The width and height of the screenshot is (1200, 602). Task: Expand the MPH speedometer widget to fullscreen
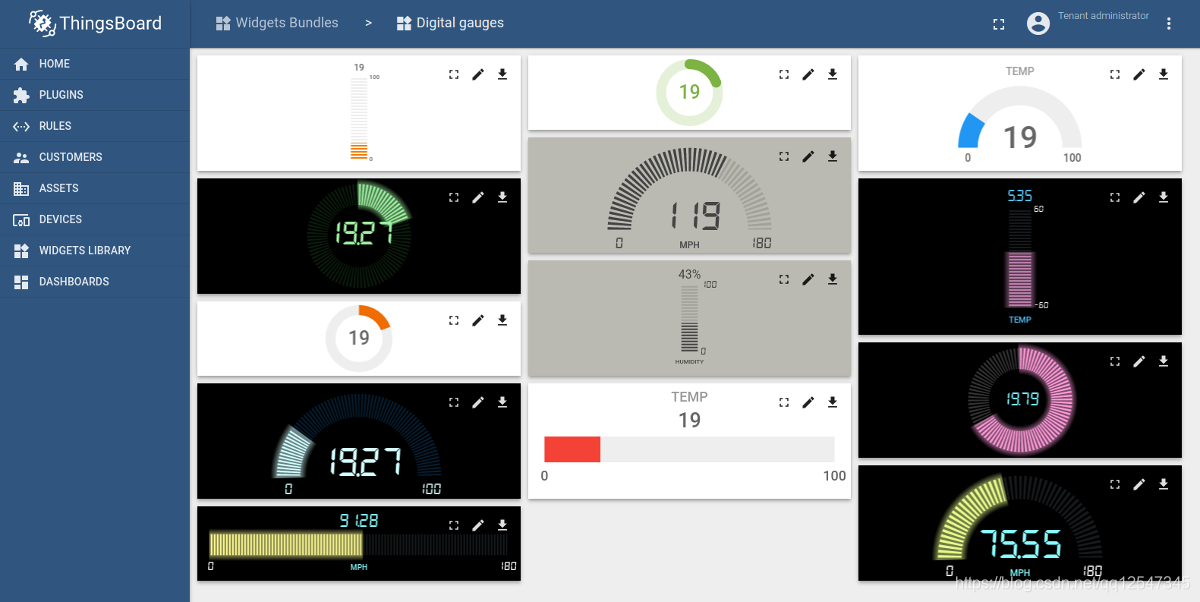click(x=784, y=156)
